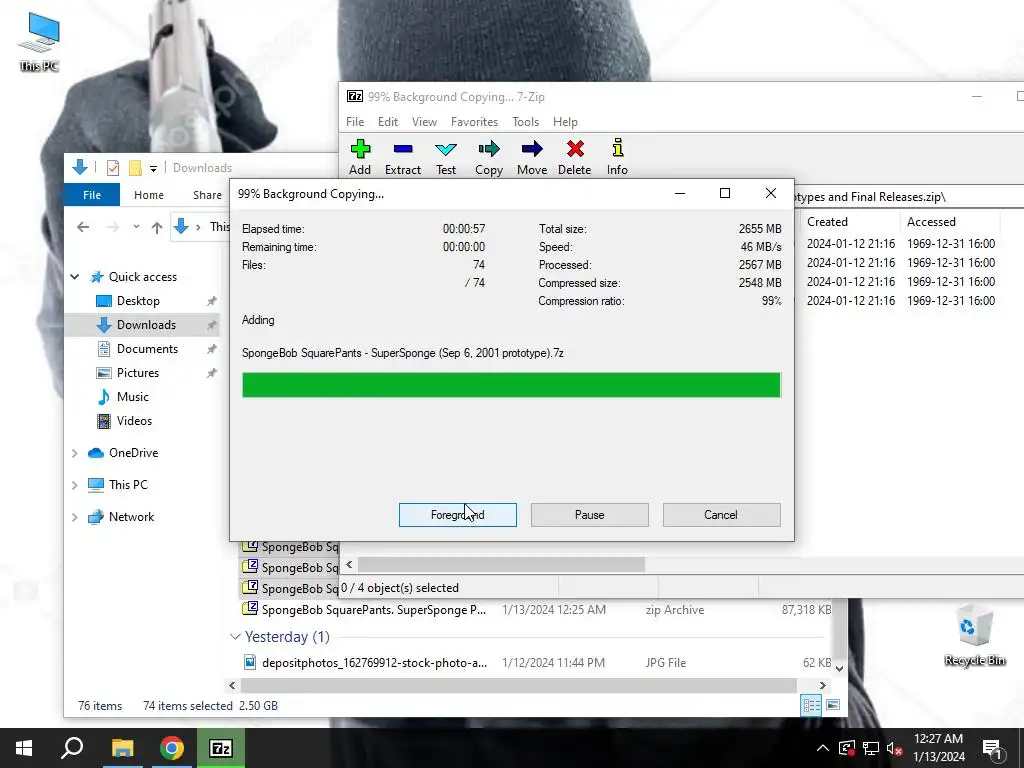Open taskbar Search
Image resolution: width=1024 pixels, height=768 pixels.
point(72,748)
